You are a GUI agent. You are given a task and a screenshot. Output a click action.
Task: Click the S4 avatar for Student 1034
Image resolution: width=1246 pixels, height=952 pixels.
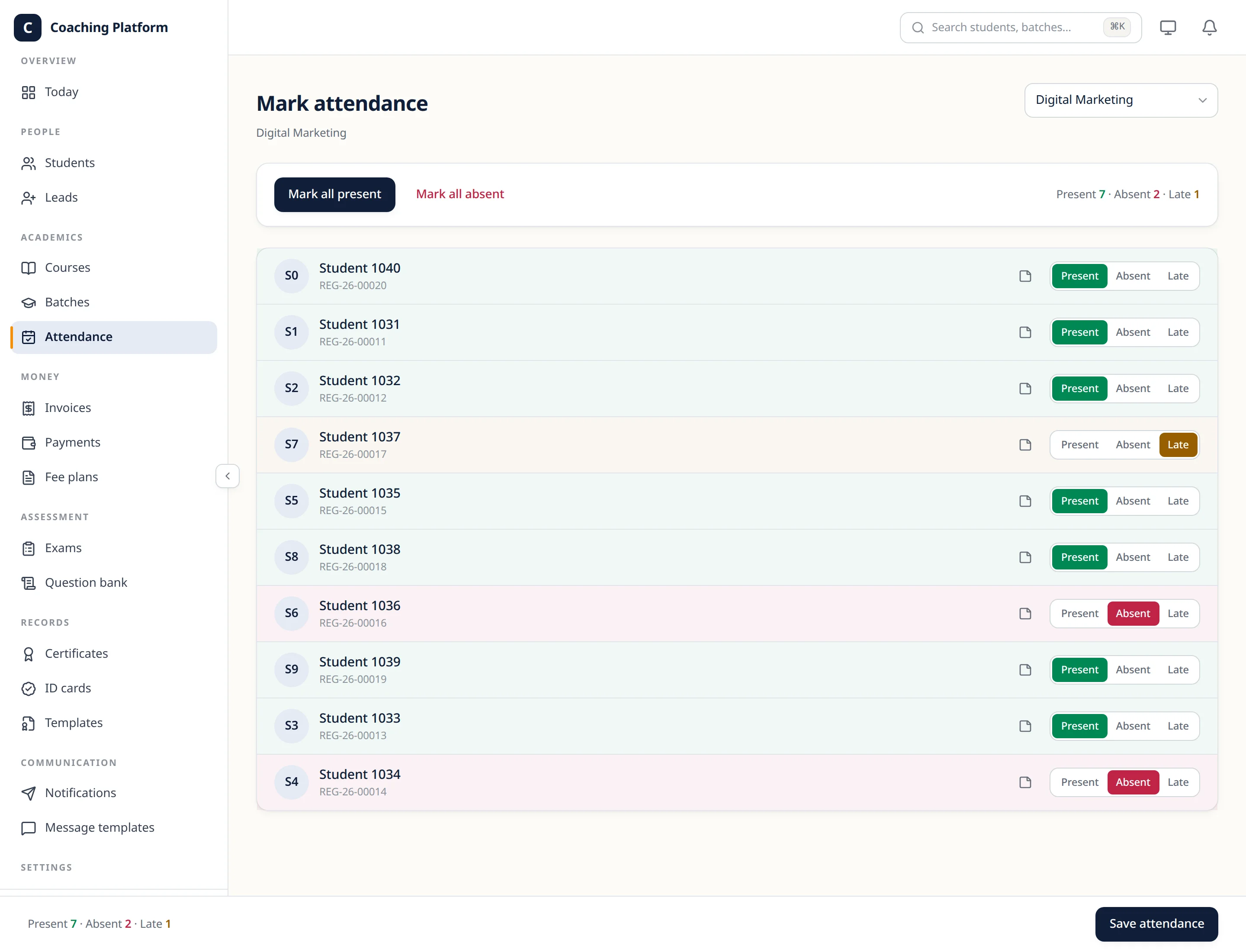coord(291,782)
